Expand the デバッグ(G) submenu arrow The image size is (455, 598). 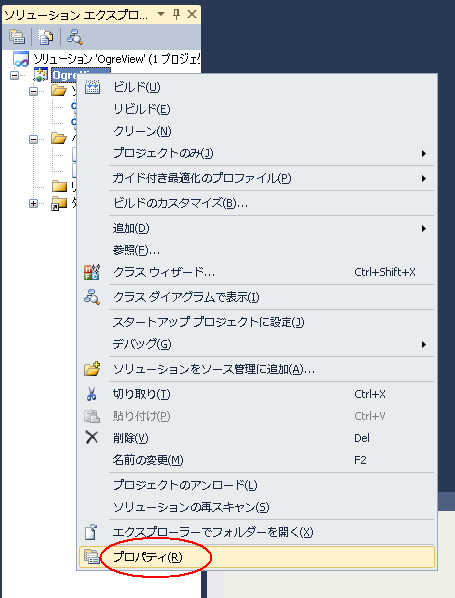point(424,344)
